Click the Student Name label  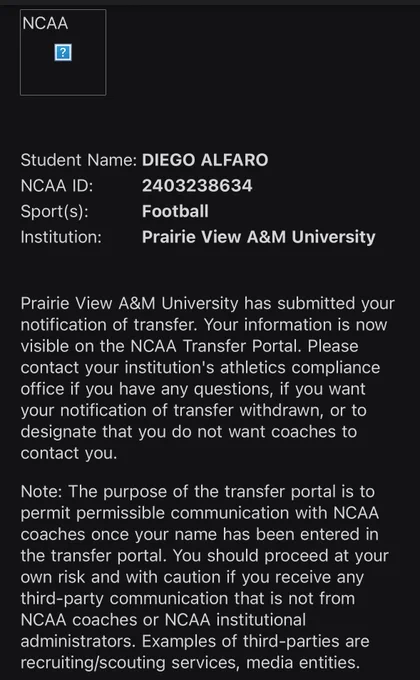tap(79, 160)
